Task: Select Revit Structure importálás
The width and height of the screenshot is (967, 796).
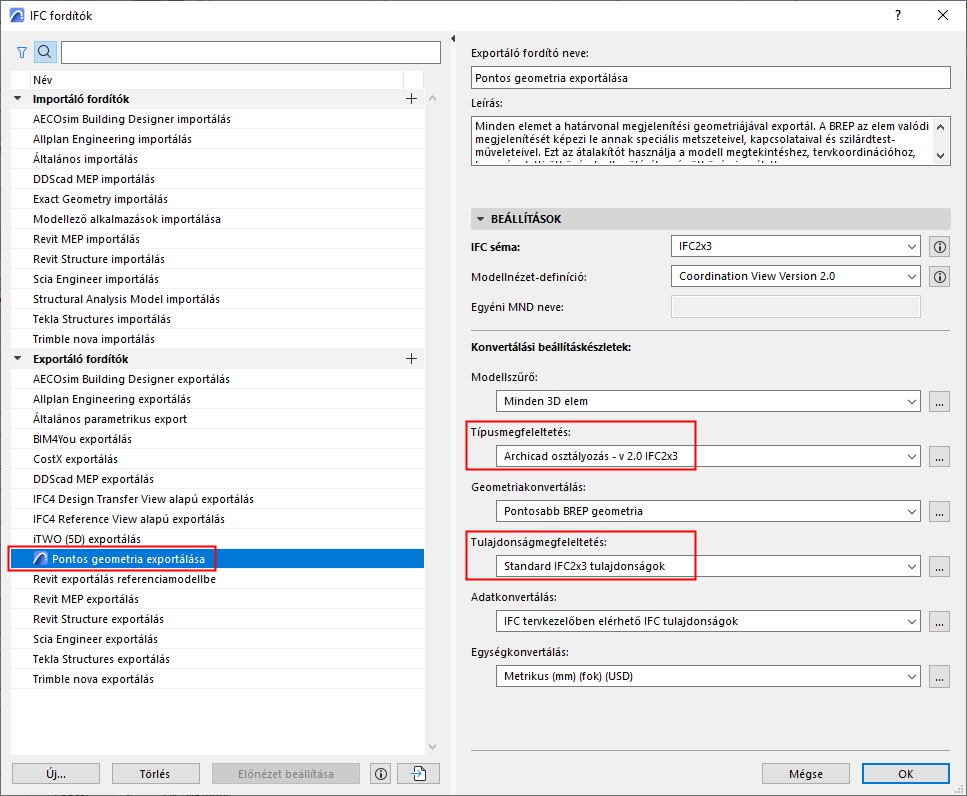Action: [218, 259]
